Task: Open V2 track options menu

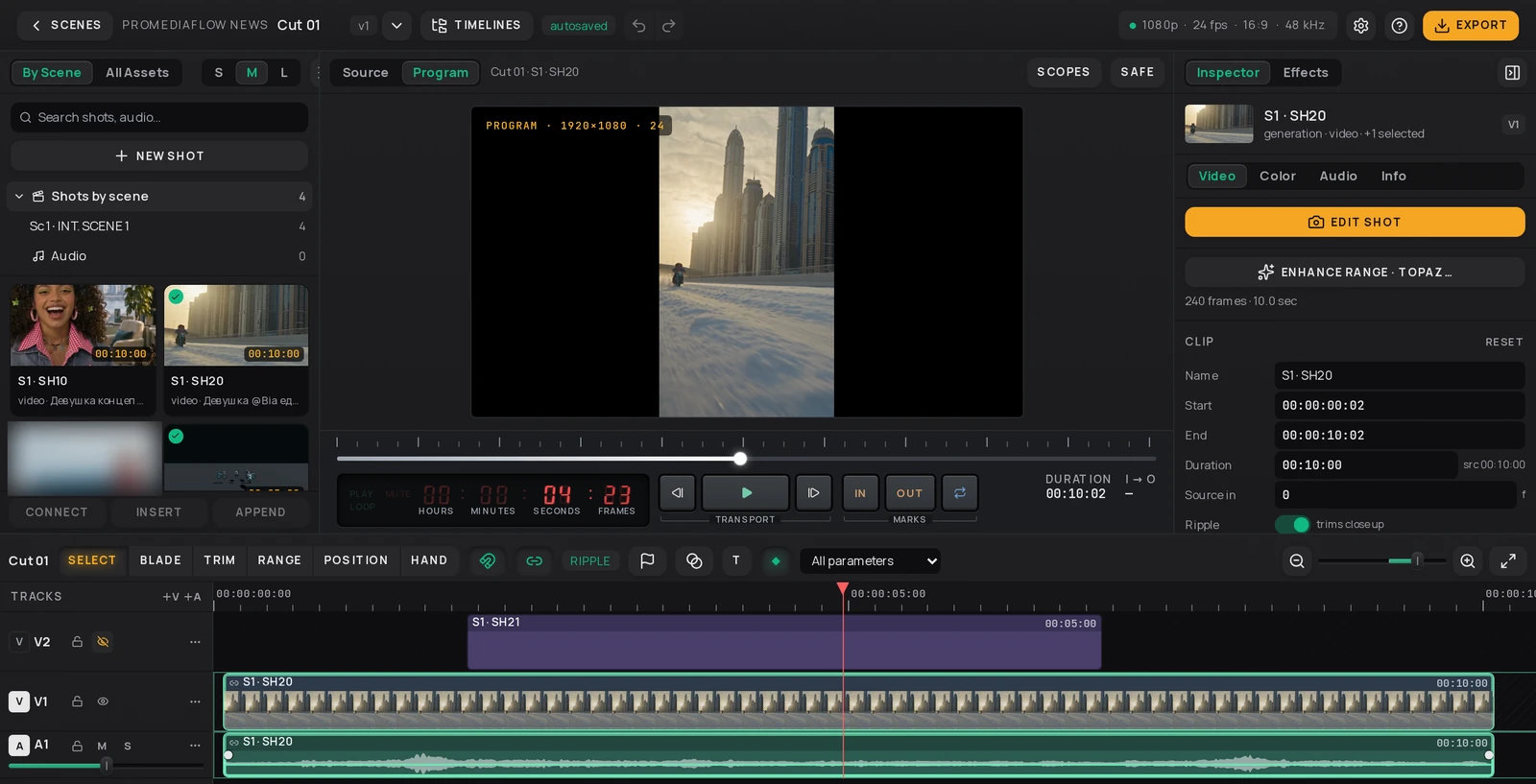Action: [195, 642]
